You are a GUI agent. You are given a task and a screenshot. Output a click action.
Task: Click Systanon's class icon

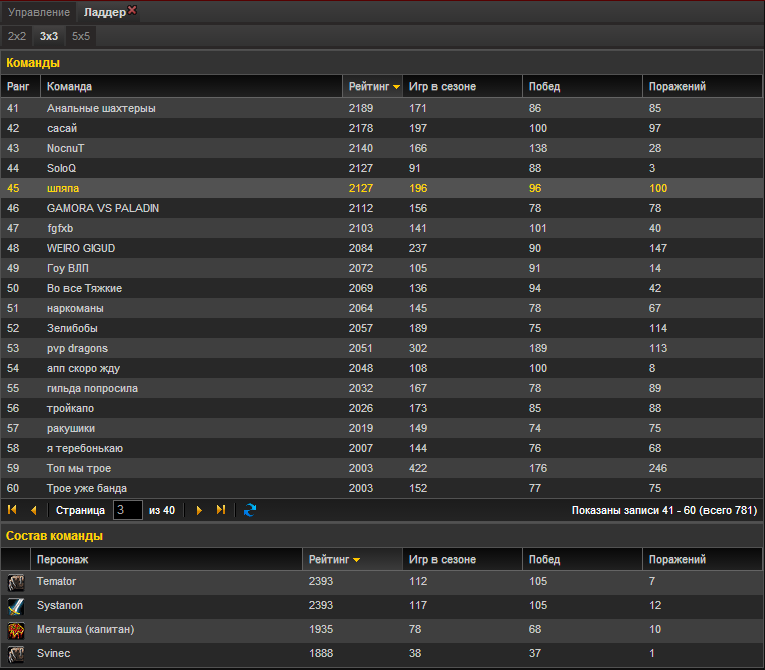16,606
